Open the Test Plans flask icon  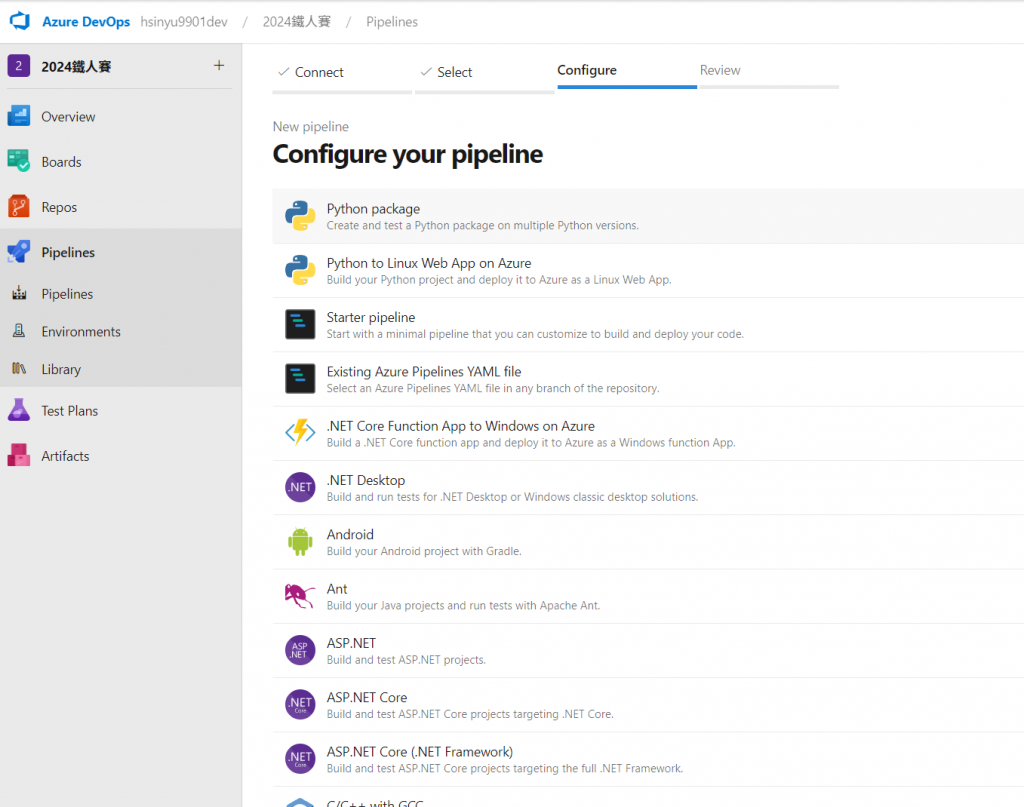tap(19, 410)
